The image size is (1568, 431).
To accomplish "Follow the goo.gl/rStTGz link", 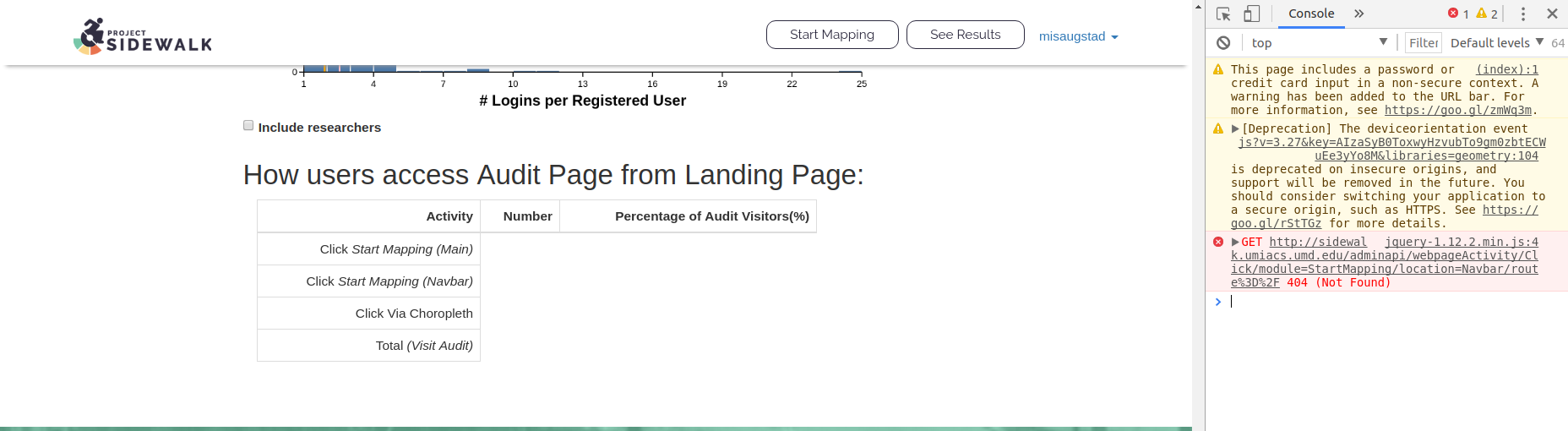I will pyautogui.click(x=1385, y=216).
